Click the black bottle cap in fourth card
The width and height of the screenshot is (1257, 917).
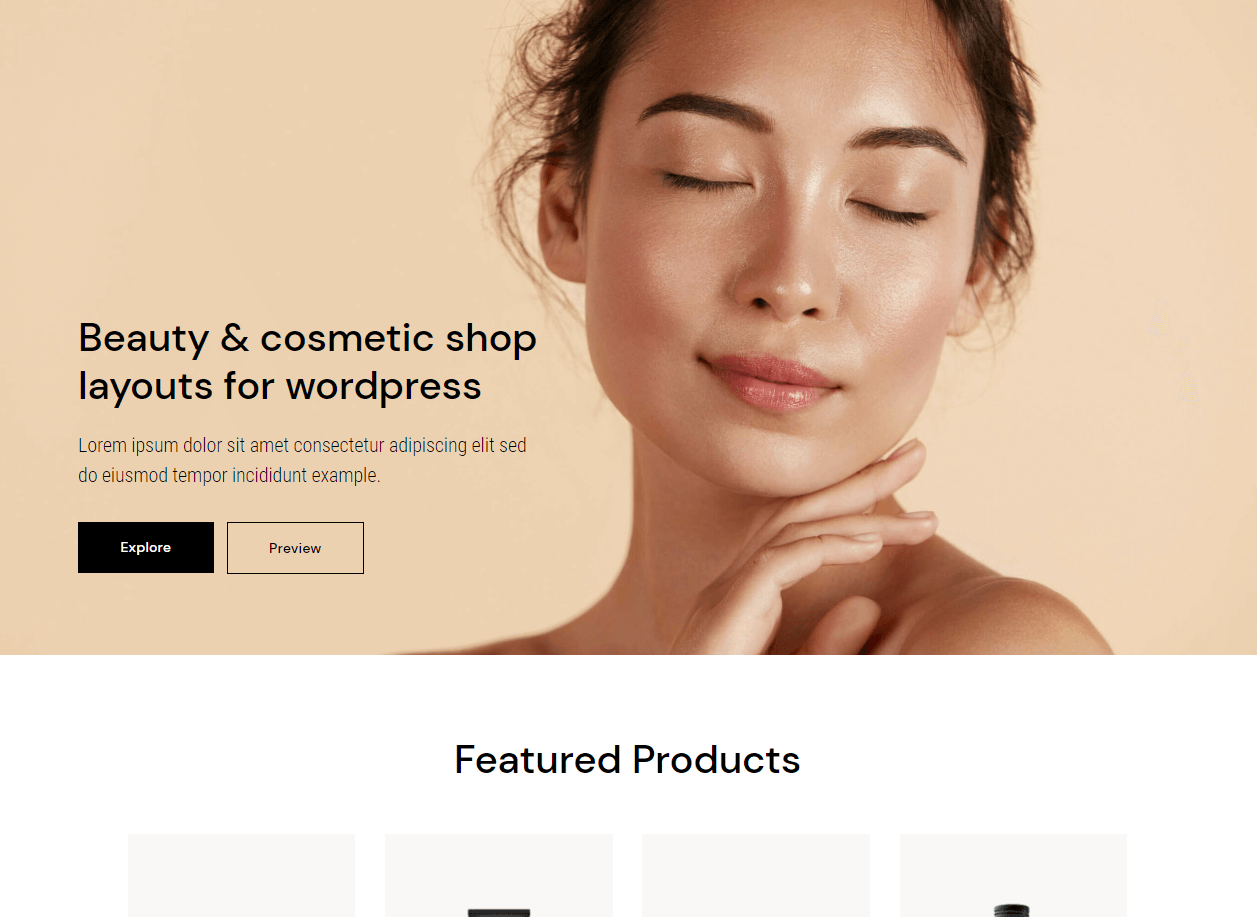click(1012, 911)
